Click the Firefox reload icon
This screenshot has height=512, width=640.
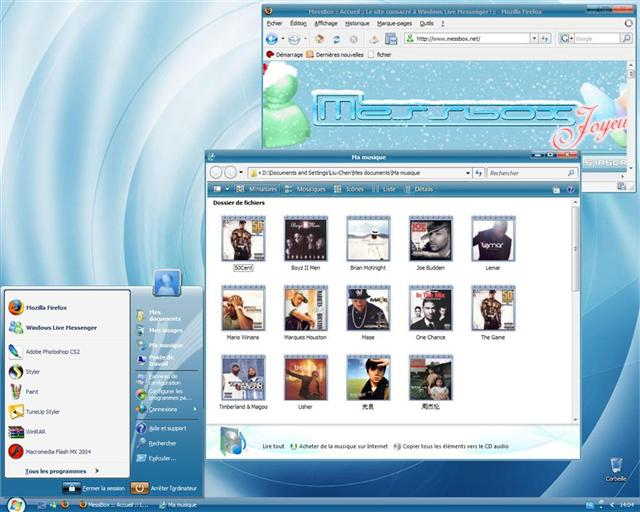click(337, 39)
